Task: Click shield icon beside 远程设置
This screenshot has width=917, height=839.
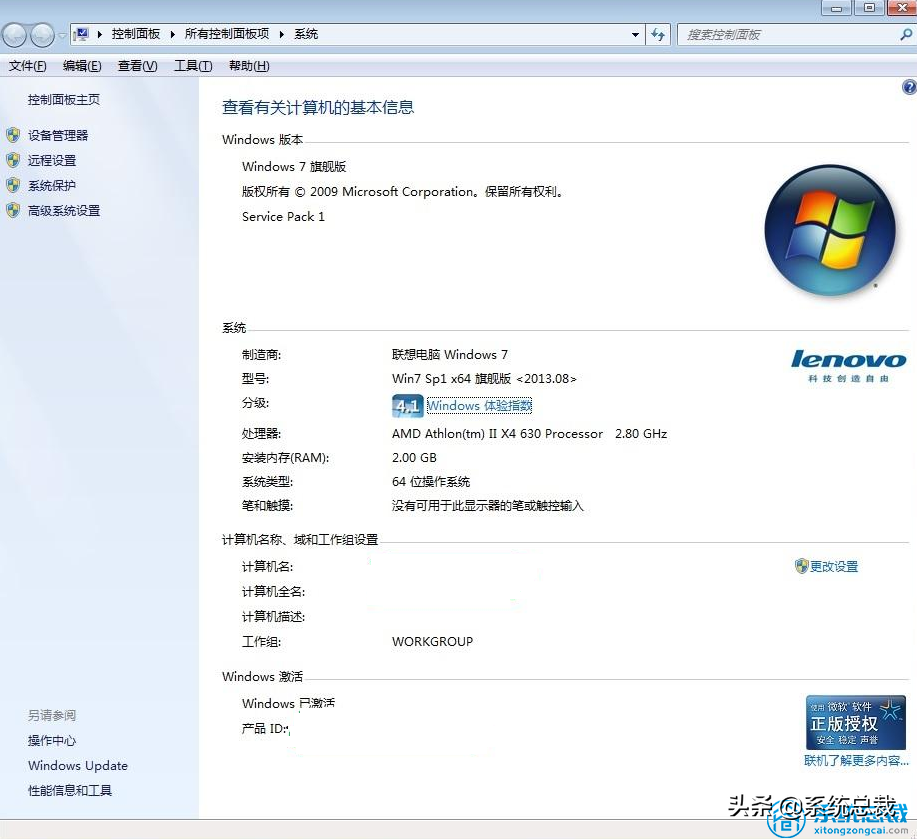Action: [x=13, y=161]
